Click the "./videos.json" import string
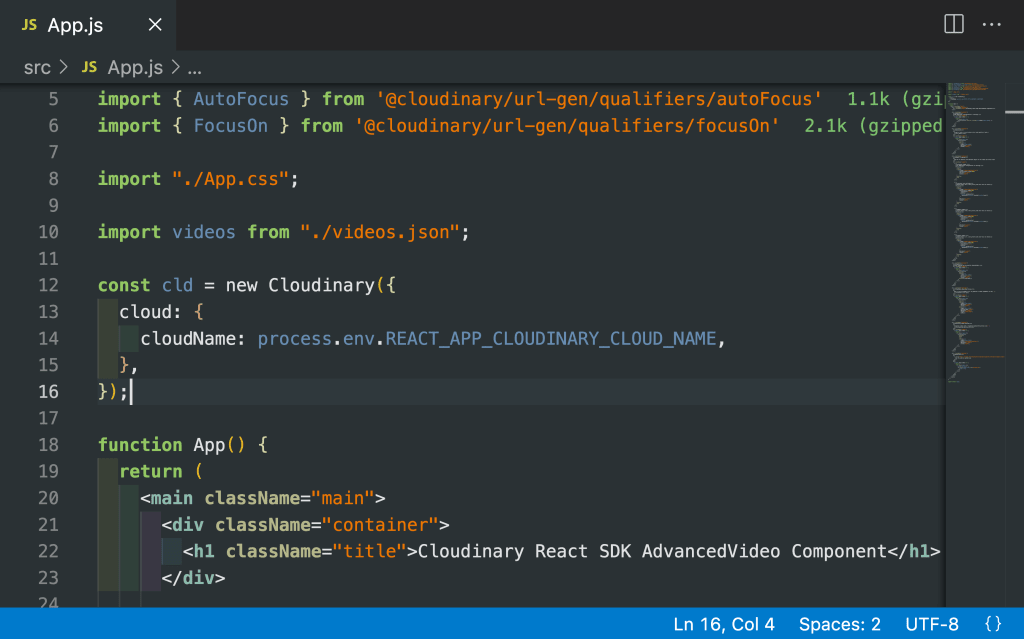 (x=380, y=232)
